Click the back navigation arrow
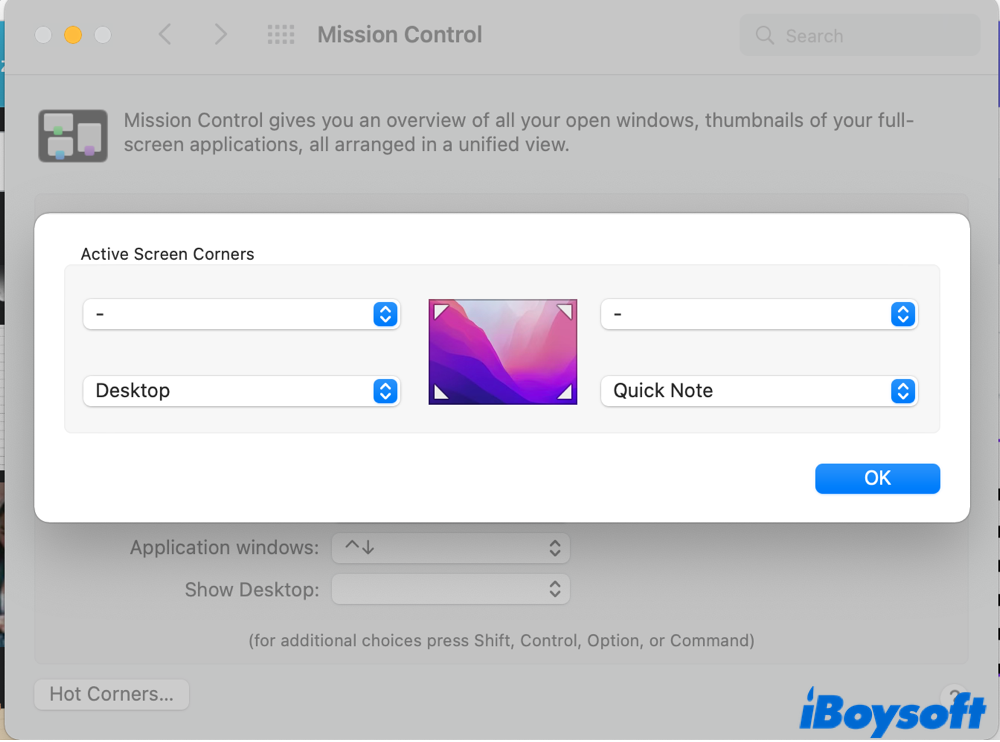Image resolution: width=1000 pixels, height=742 pixels. click(165, 35)
